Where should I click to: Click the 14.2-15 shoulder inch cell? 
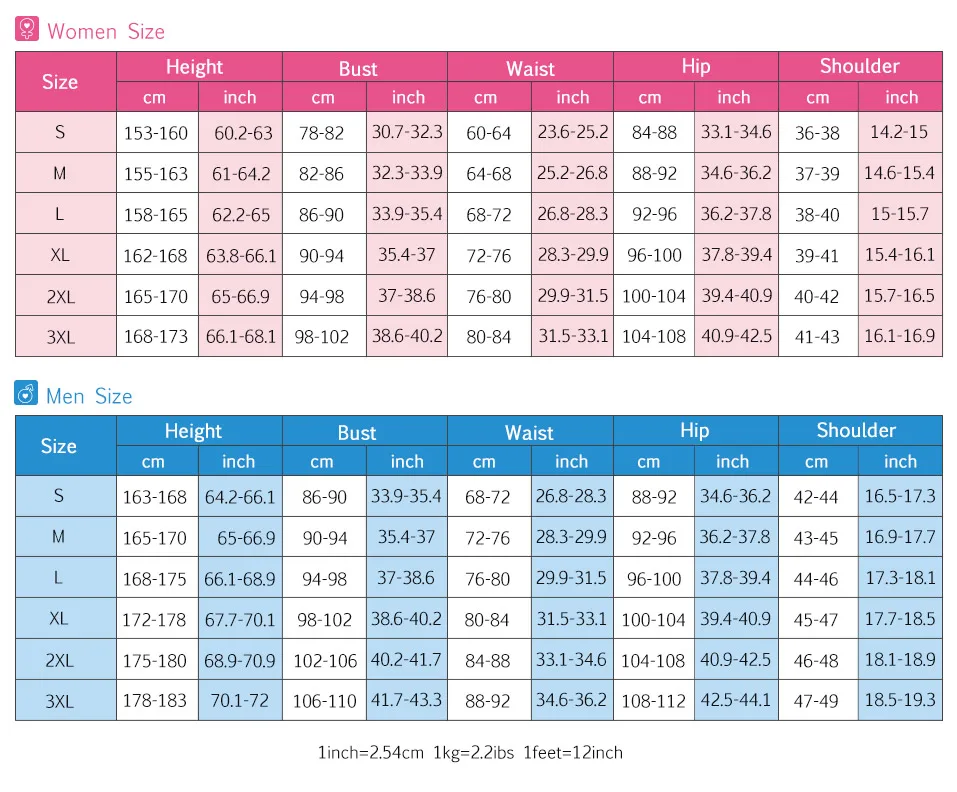tap(899, 132)
